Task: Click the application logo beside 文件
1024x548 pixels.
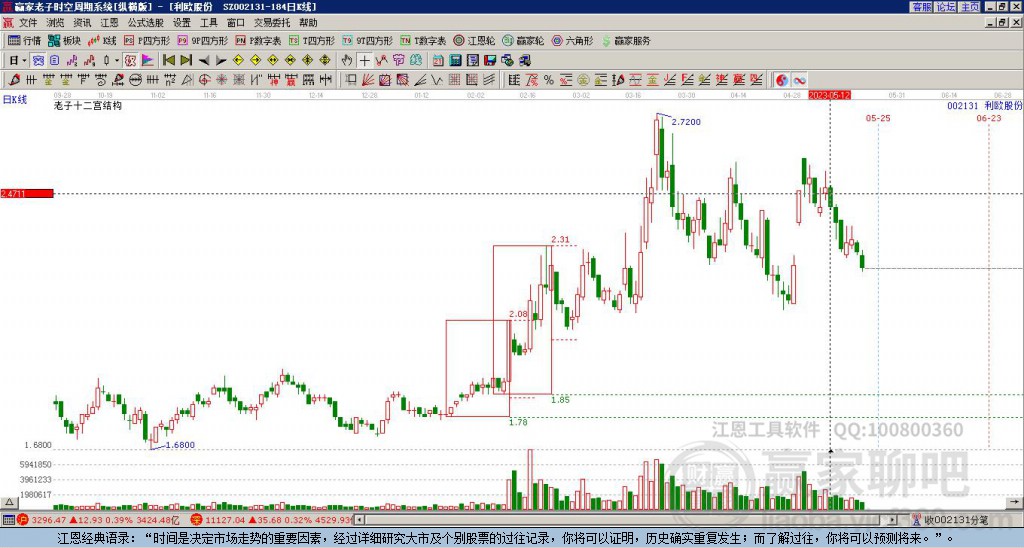Action: [8, 23]
